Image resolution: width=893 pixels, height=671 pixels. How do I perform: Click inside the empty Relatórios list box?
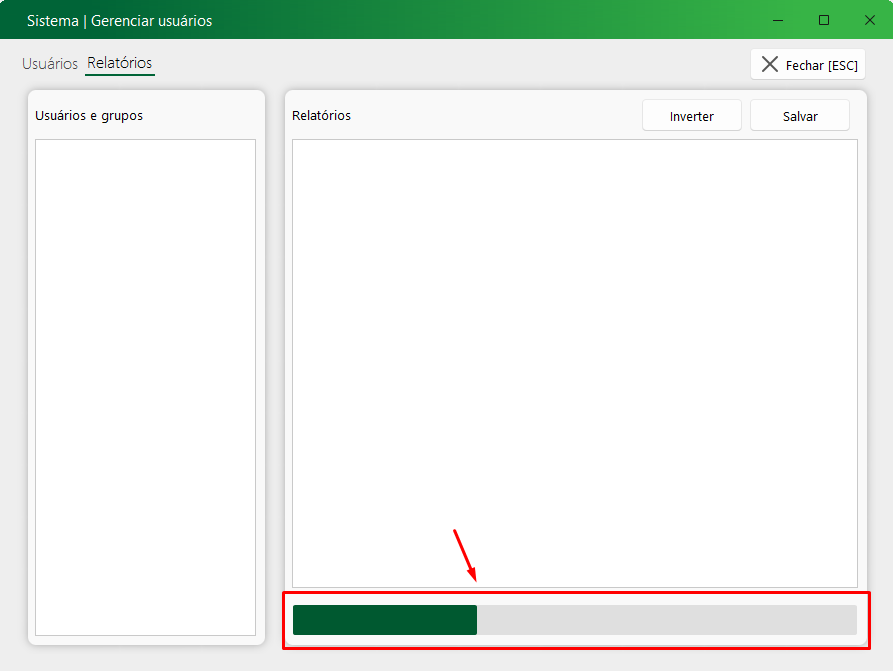(574, 362)
